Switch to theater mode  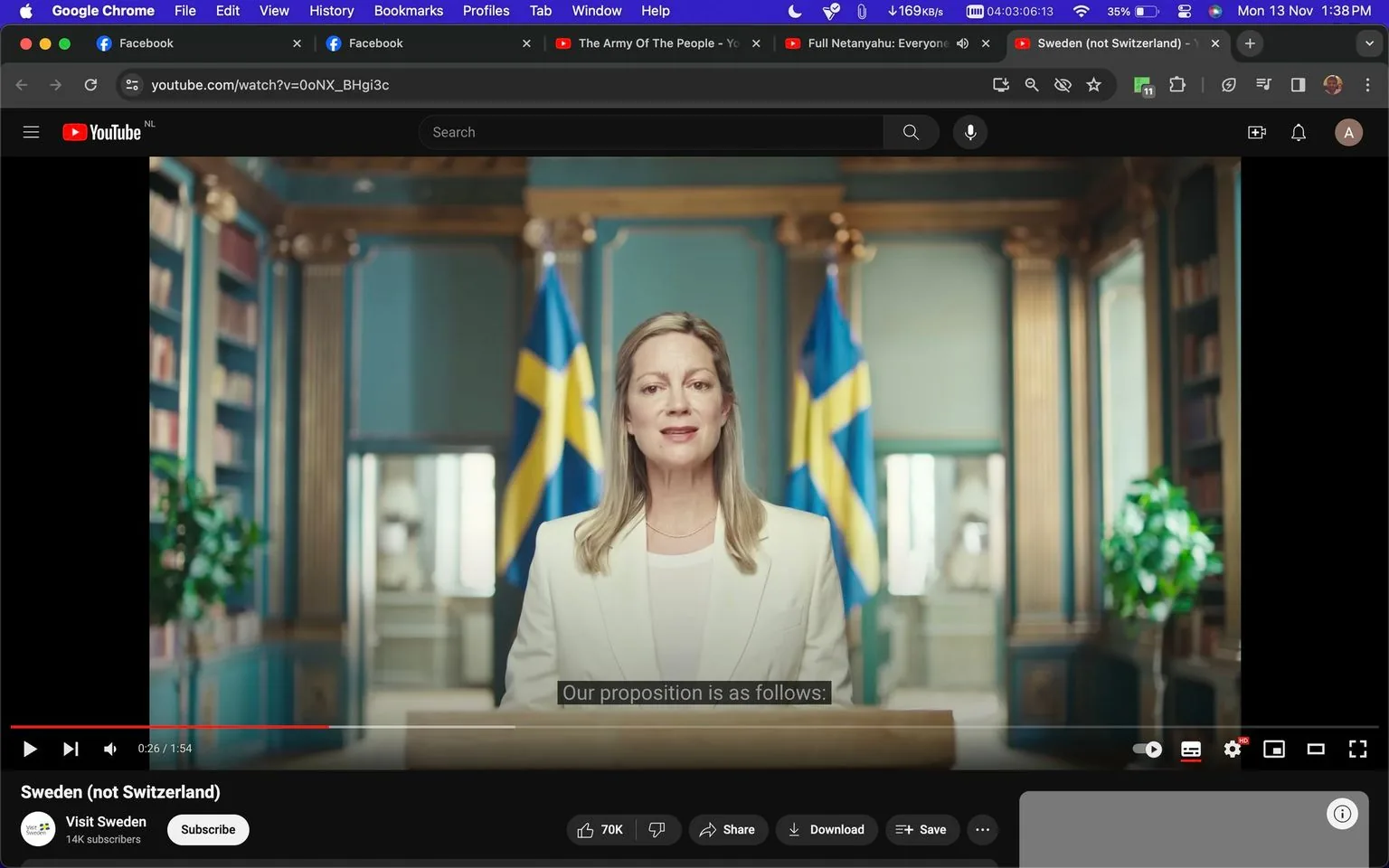1316,749
